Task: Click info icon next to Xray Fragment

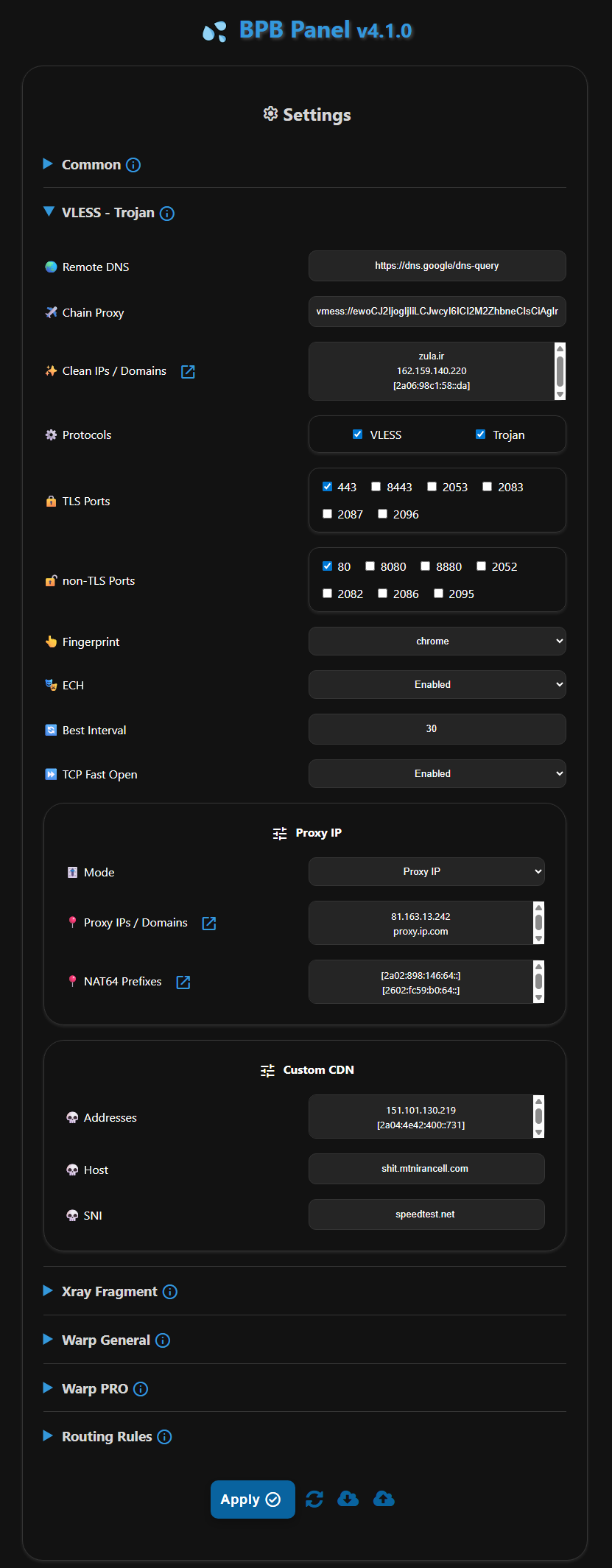Action: 170,1292
